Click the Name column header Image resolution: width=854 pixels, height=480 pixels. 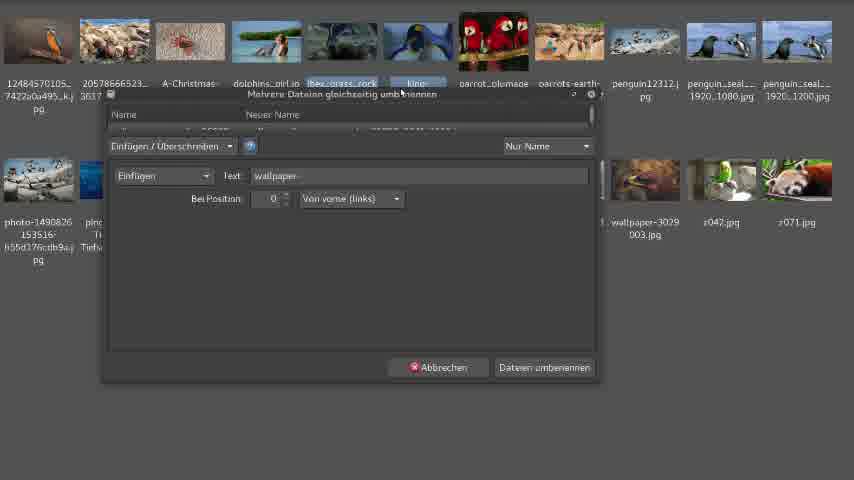point(124,115)
